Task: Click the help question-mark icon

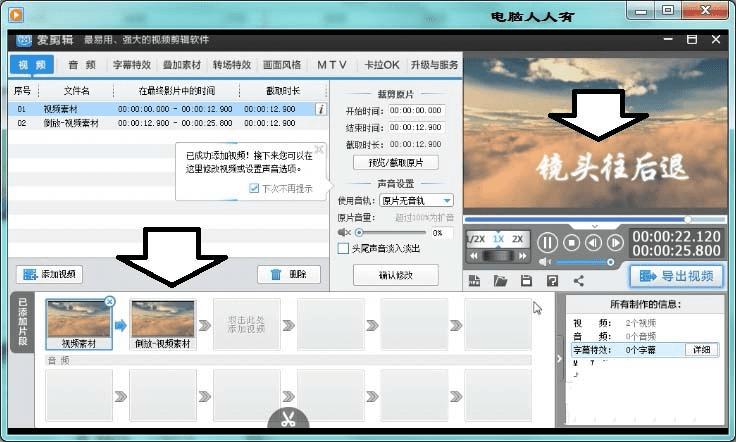Action: [x=552, y=281]
